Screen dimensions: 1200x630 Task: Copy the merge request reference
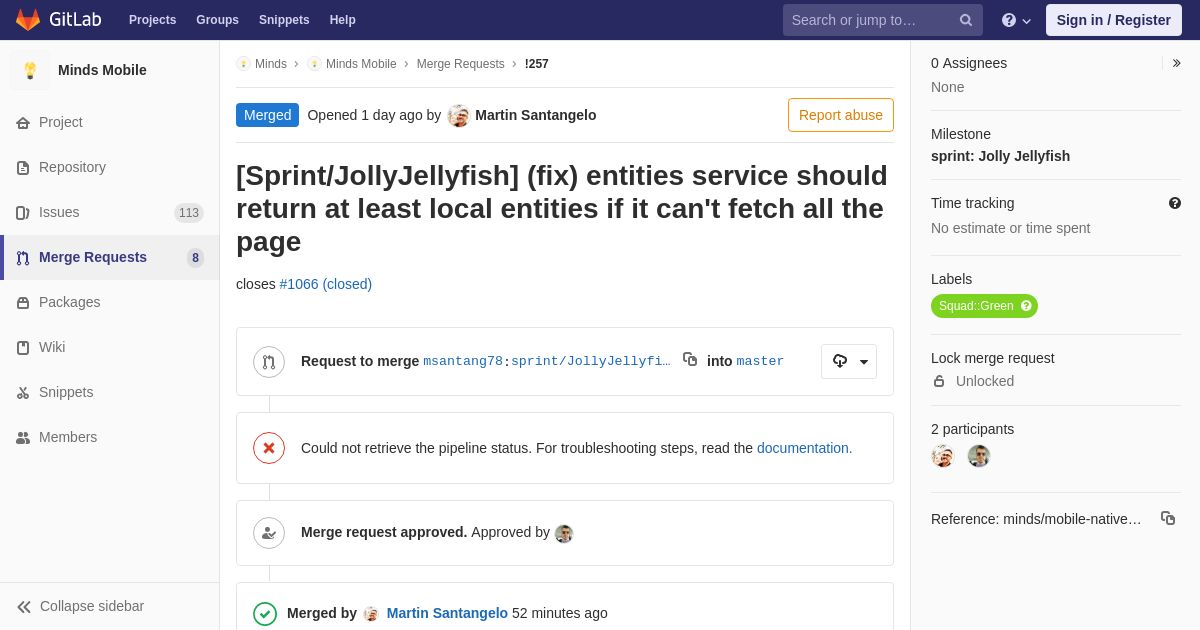[1168, 518]
